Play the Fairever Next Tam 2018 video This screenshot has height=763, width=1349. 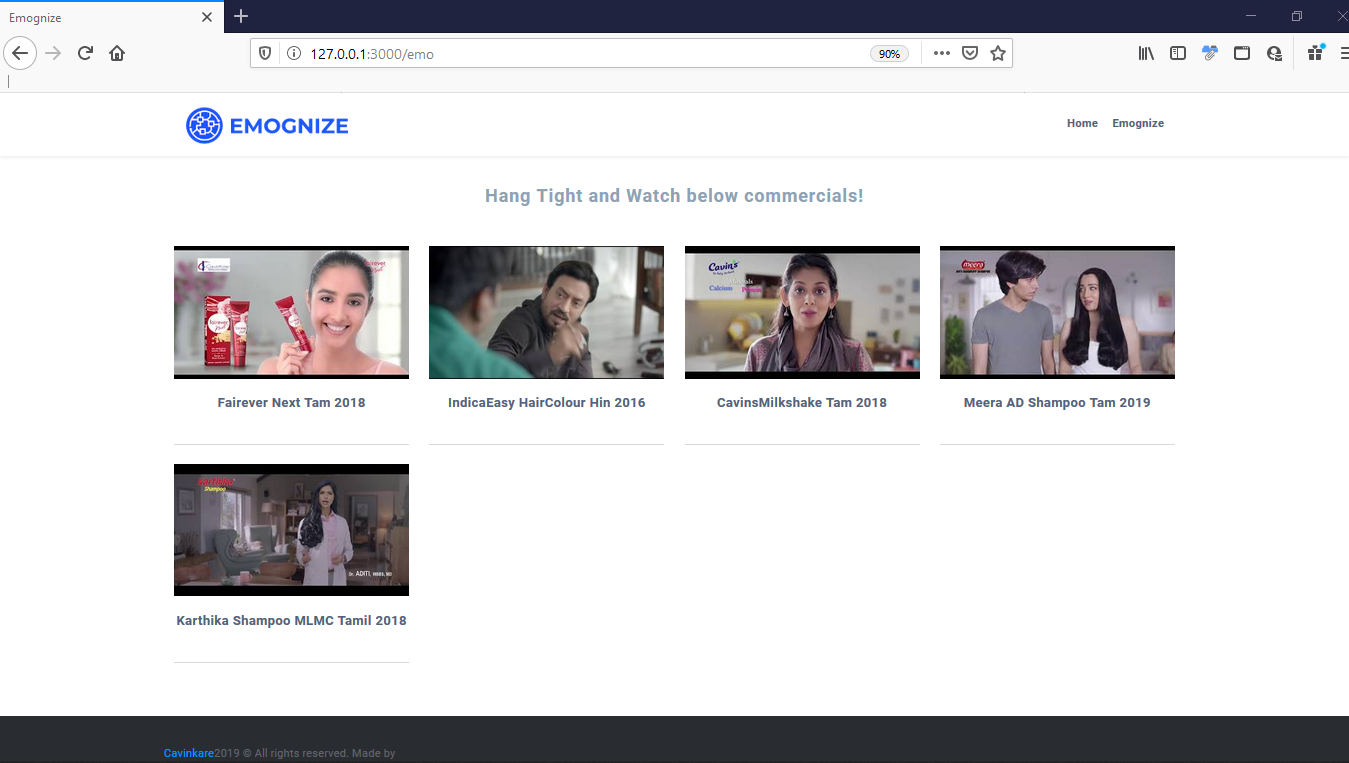click(x=291, y=312)
